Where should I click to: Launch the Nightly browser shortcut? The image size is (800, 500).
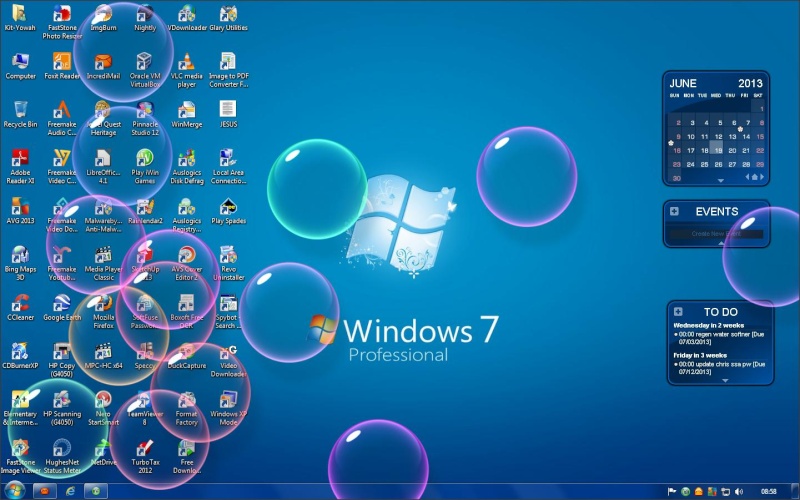pyautogui.click(x=145, y=19)
